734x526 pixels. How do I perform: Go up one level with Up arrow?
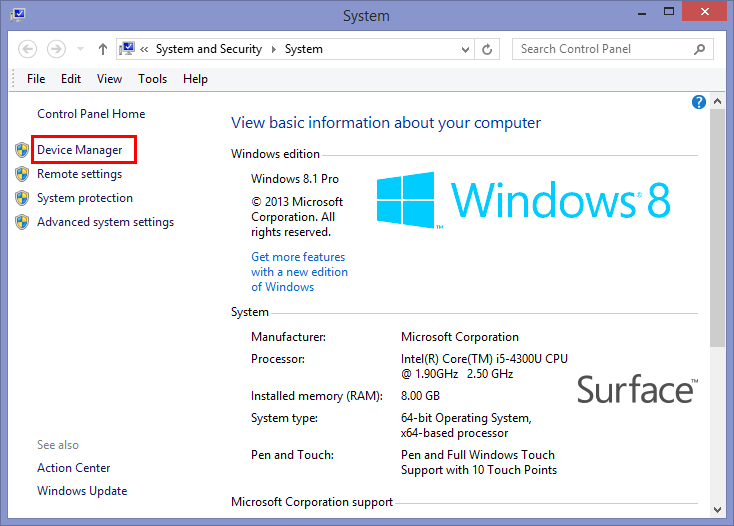click(103, 49)
